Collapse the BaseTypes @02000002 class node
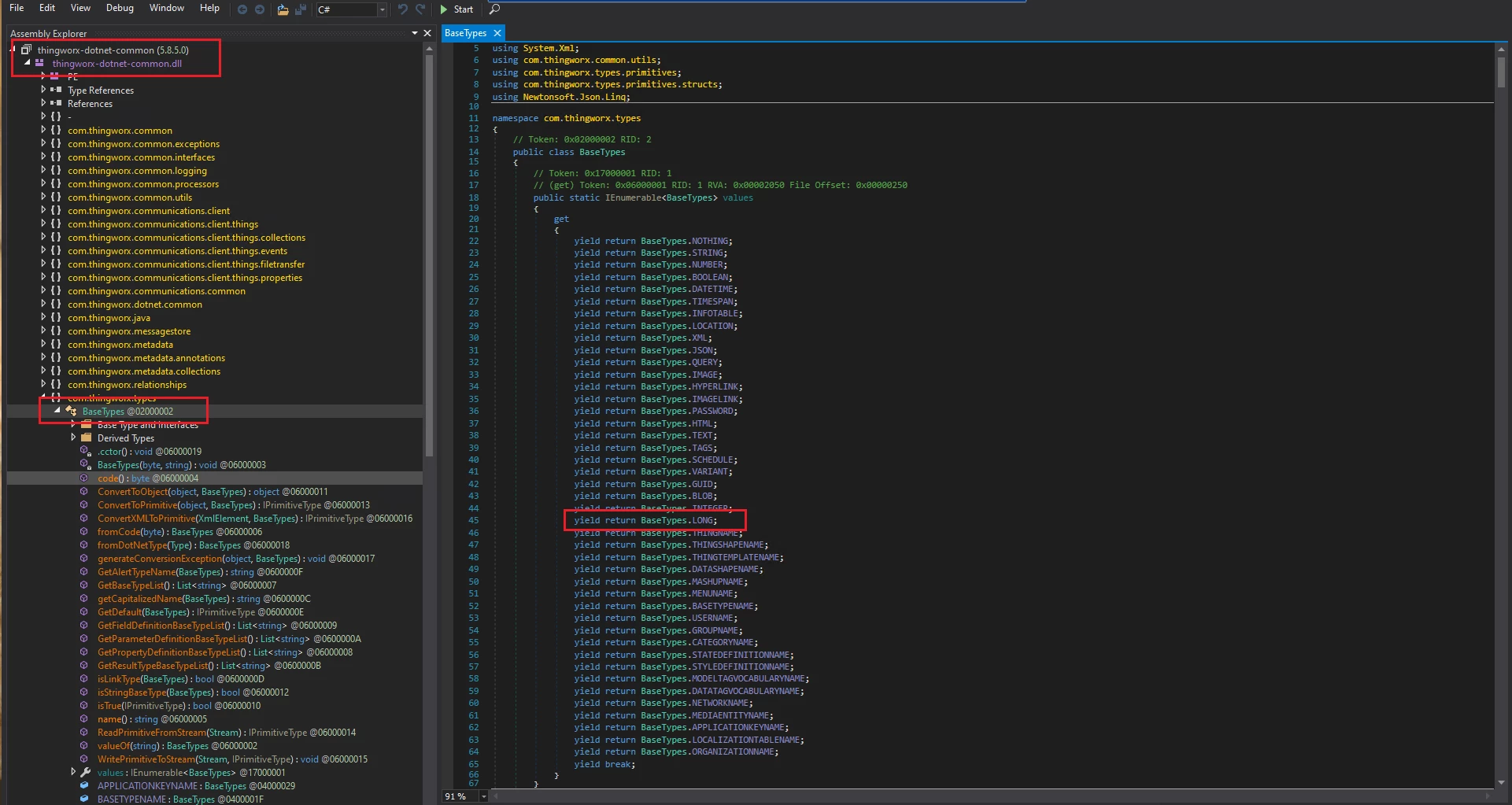Image resolution: width=1512 pixels, height=805 pixels. 57,411
